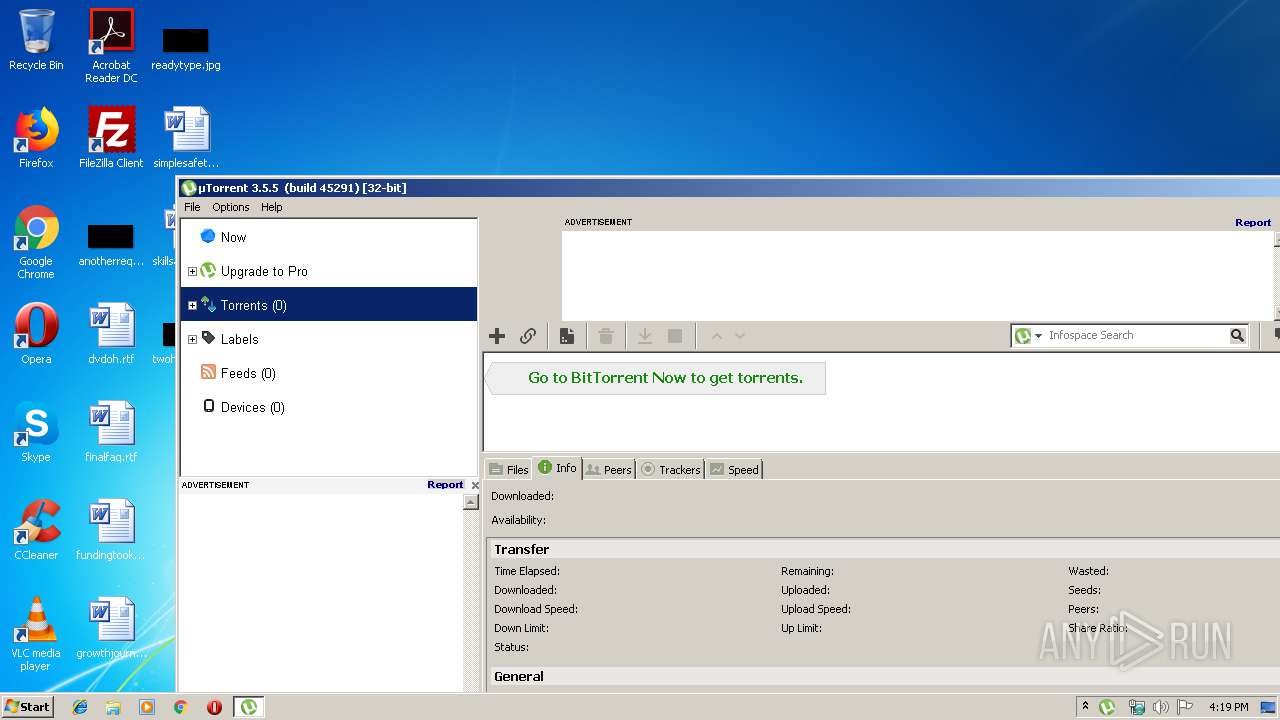Click the Recycle Bin desktop icon
1280x720 pixels.
[x=36, y=41]
